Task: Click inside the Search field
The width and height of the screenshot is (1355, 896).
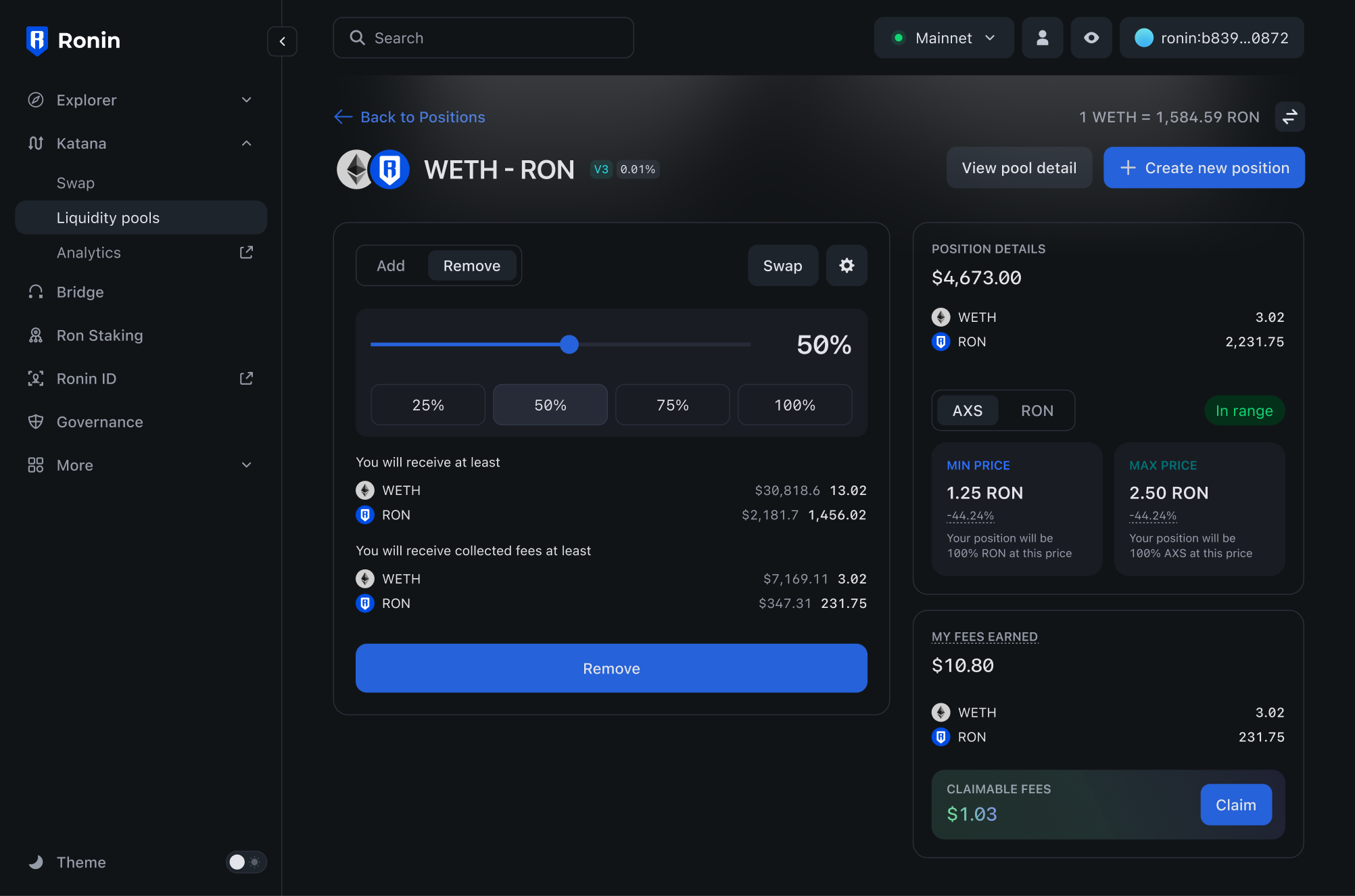Action: click(x=483, y=37)
